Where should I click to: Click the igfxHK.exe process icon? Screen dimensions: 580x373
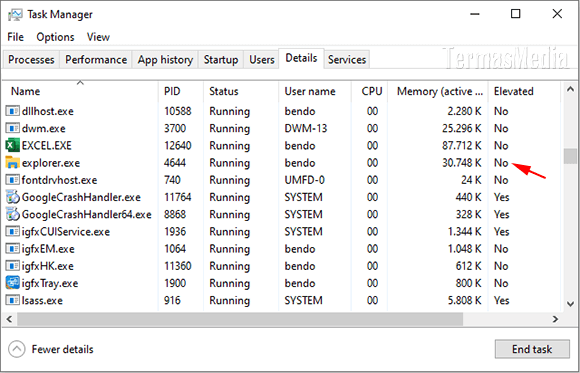(12, 266)
